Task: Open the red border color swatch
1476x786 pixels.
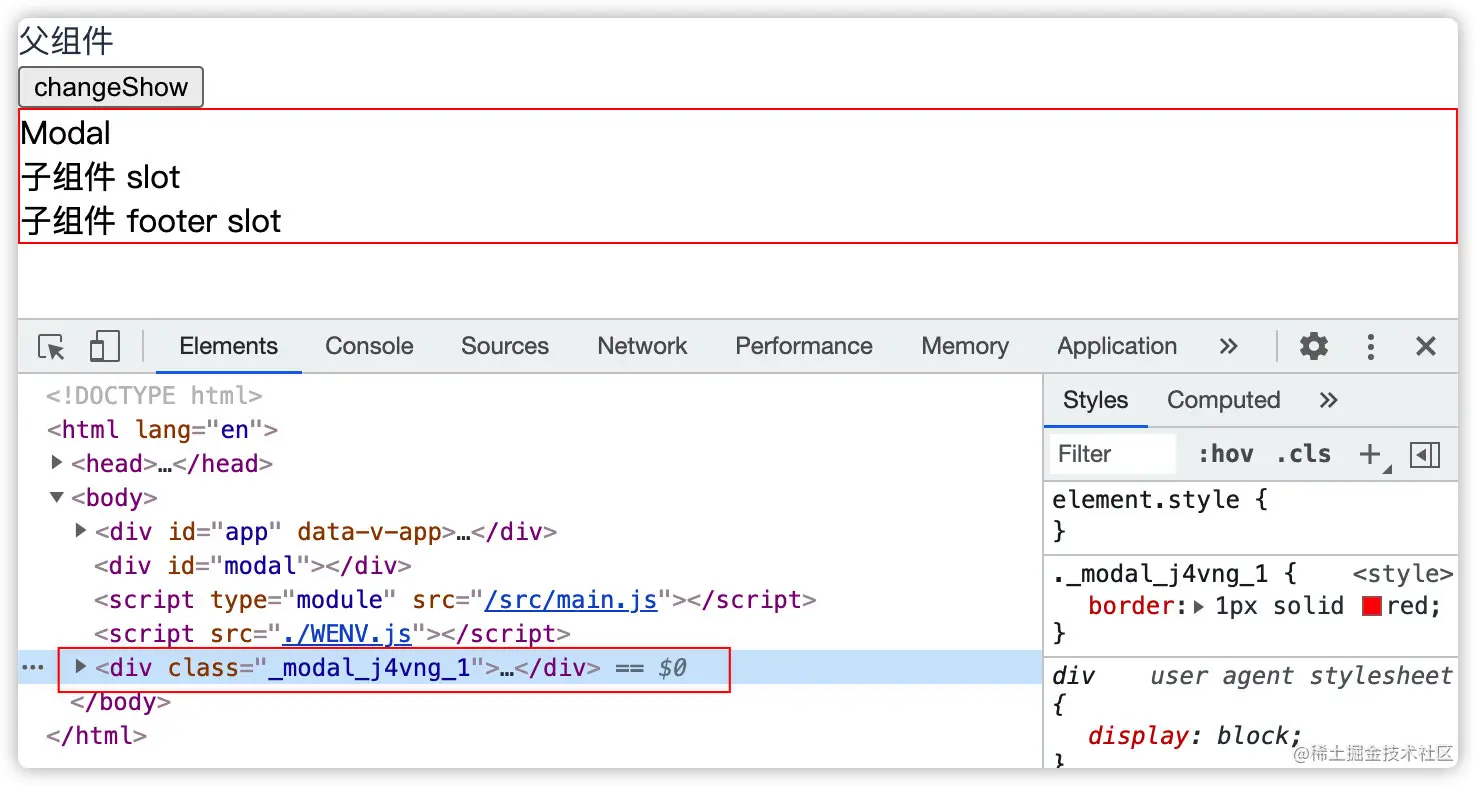Action: pos(1372,606)
